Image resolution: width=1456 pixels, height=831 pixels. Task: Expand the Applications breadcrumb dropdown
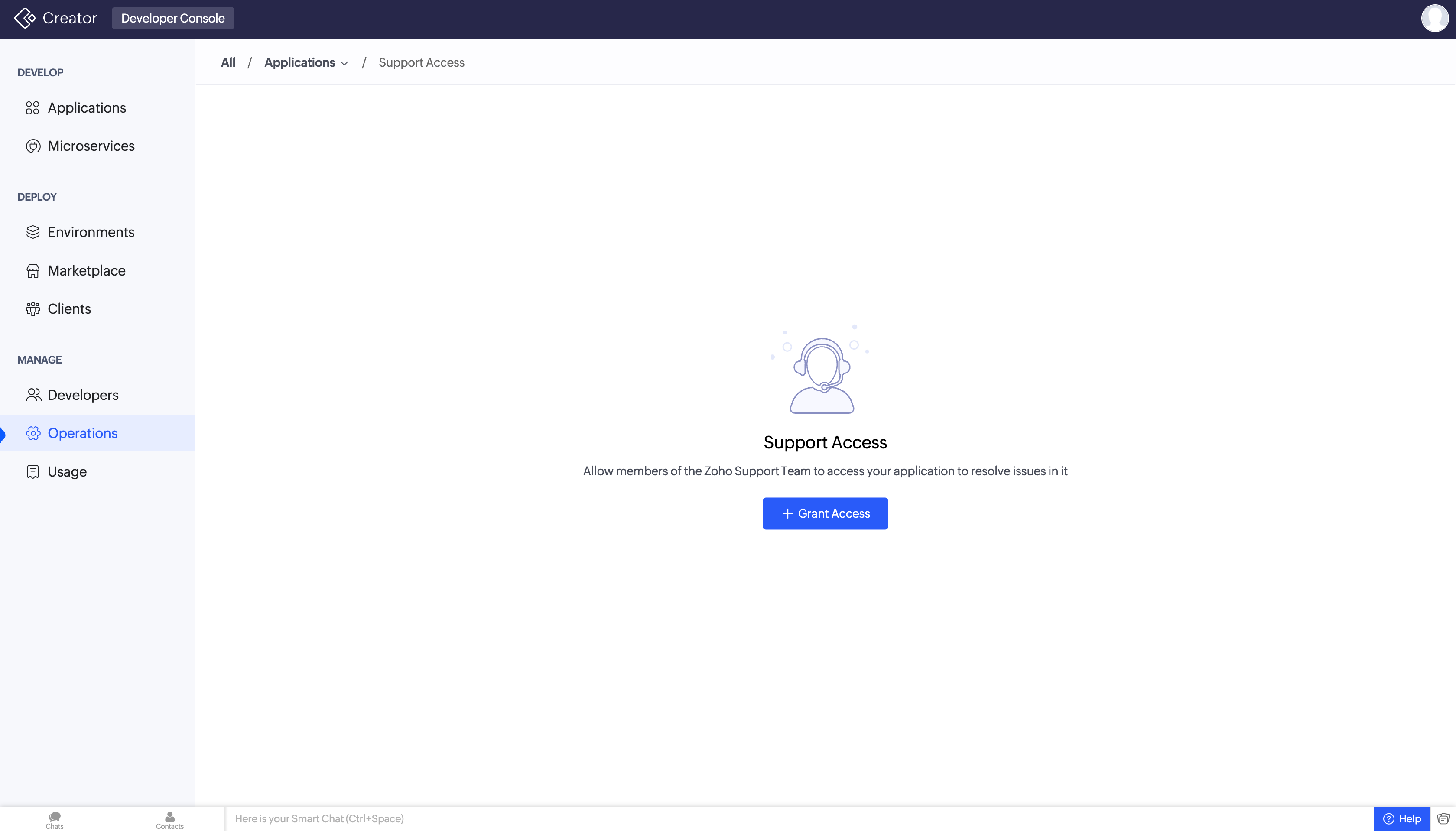click(x=344, y=63)
